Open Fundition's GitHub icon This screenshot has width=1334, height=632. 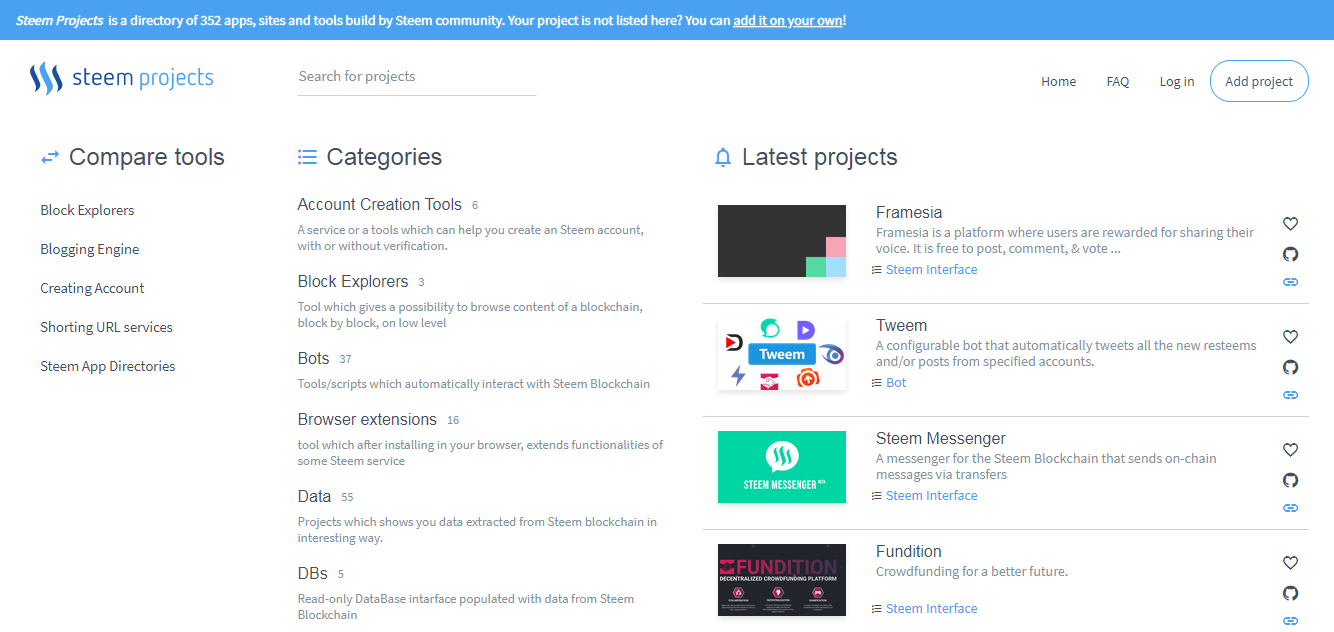tap(1290, 593)
